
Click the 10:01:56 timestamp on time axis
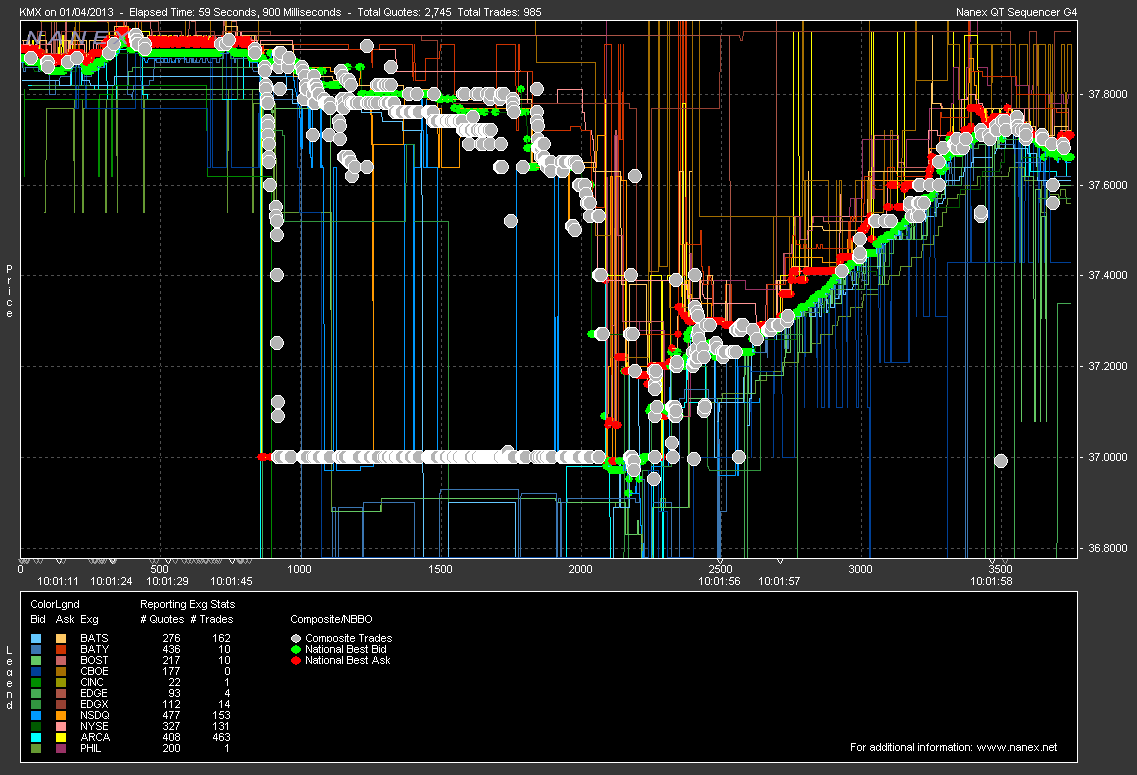tap(719, 581)
